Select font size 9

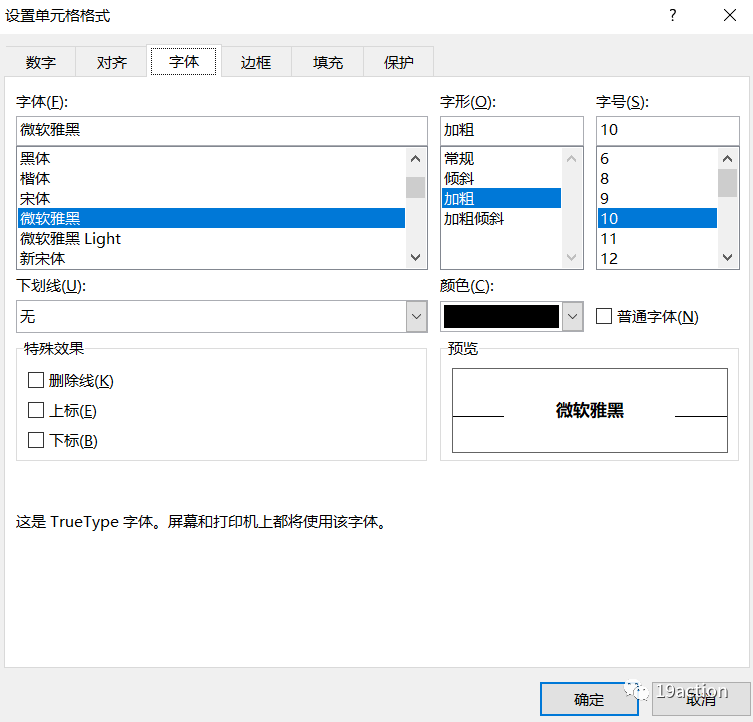[657, 198]
